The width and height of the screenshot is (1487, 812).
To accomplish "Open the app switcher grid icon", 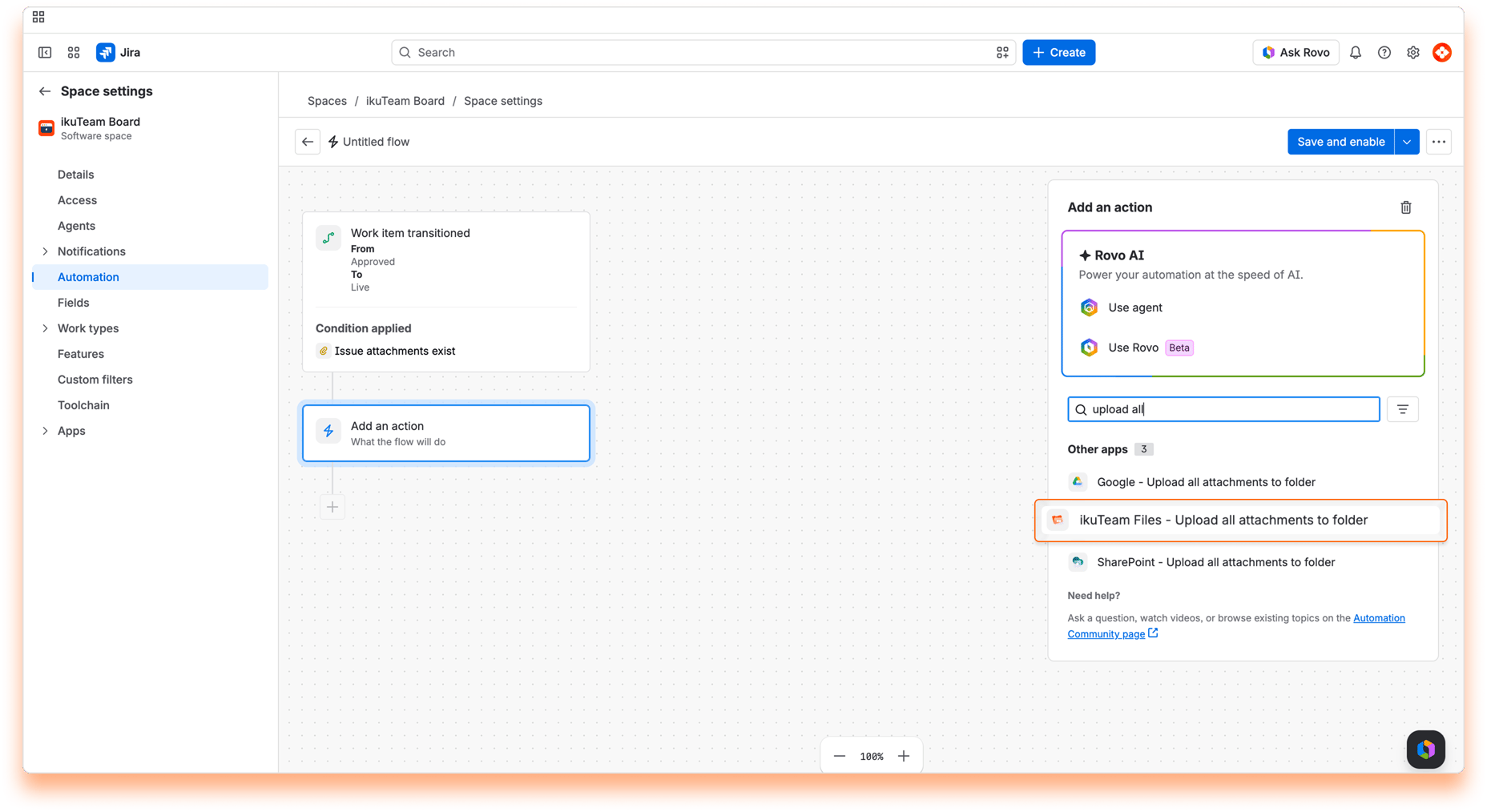I will click(x=74, y=53).
